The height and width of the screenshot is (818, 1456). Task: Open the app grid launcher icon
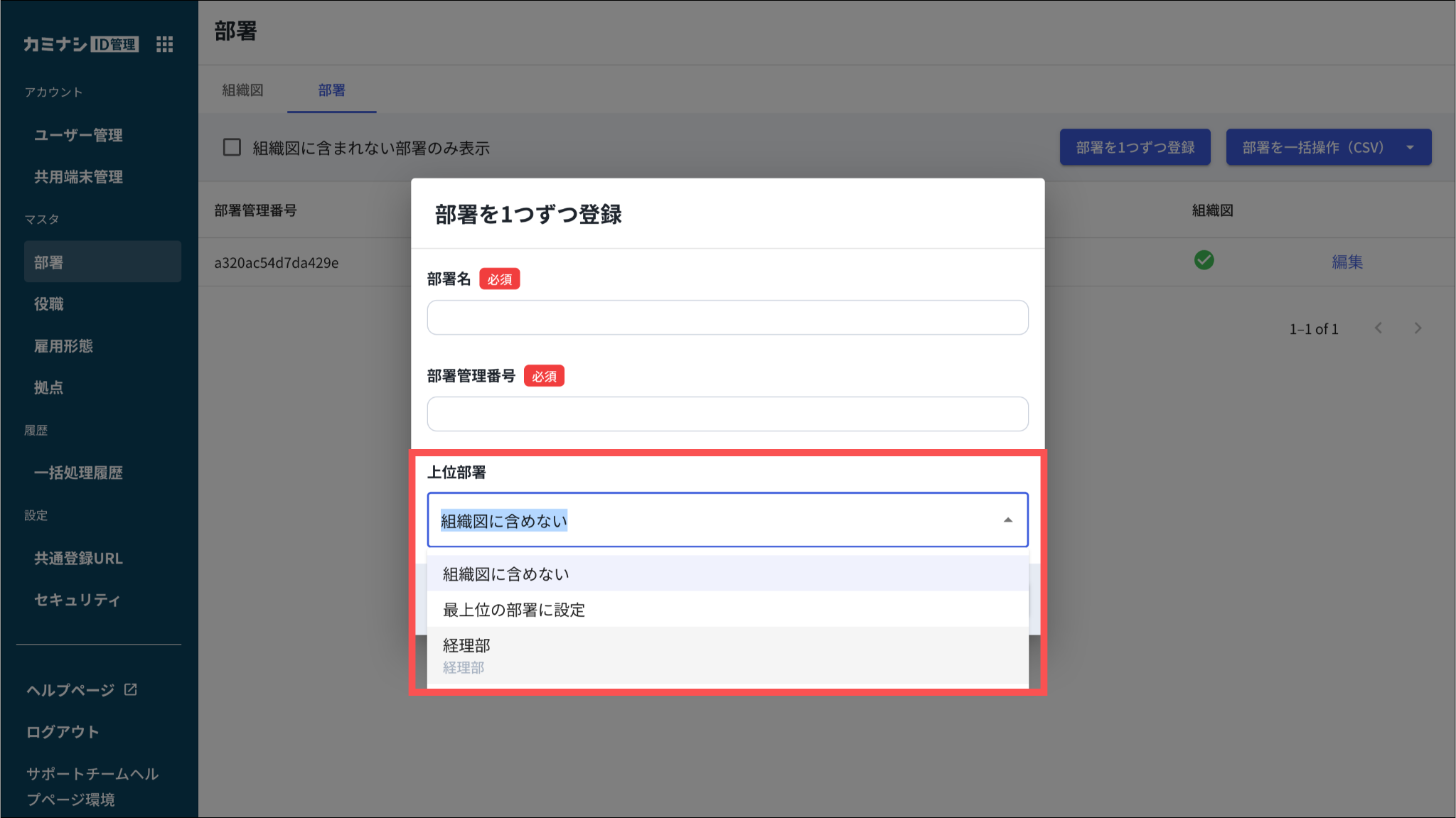tap(164, 44)
